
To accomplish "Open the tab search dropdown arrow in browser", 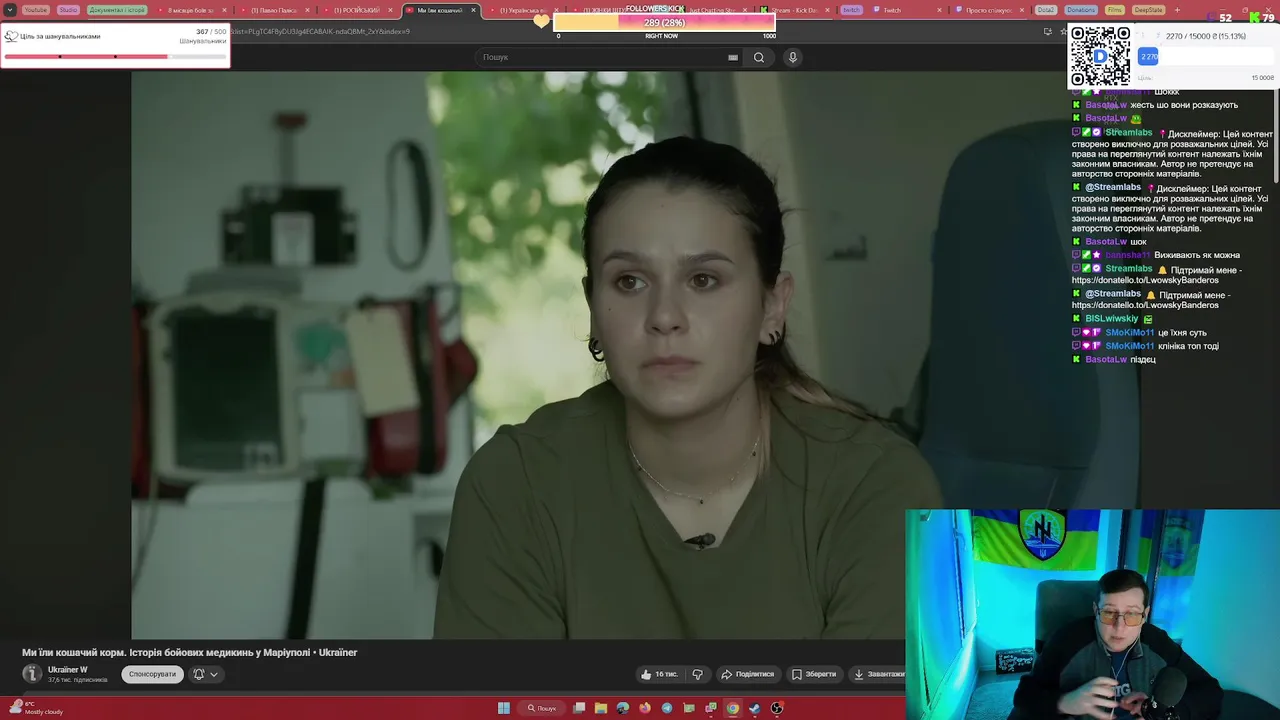I will point(10,10).
